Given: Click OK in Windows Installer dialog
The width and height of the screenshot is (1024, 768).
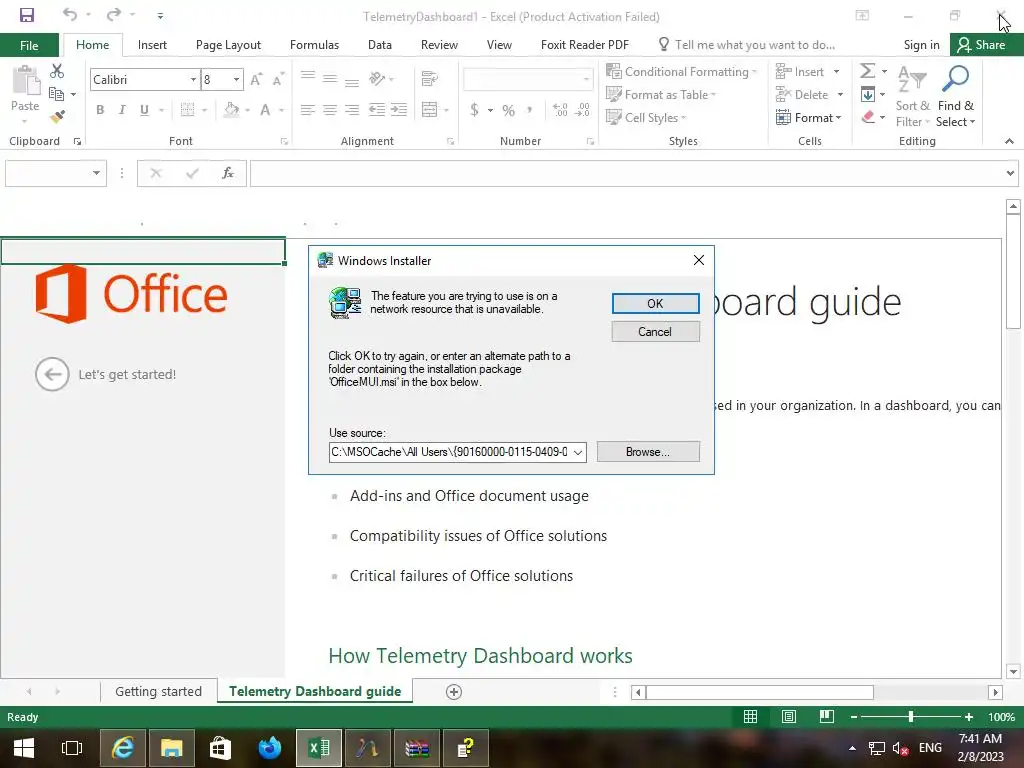Looking at the screenshot, I should [656, 304].
